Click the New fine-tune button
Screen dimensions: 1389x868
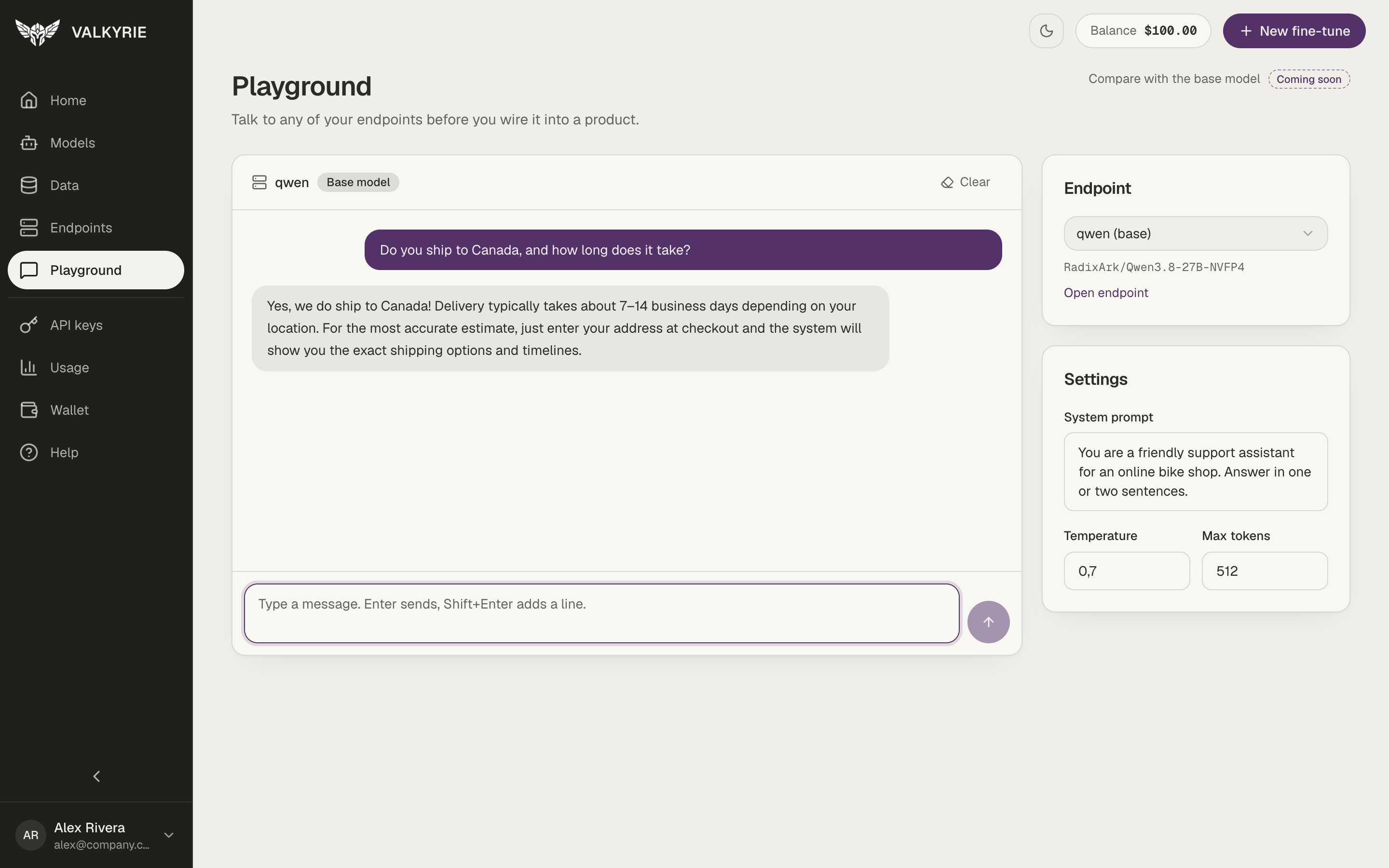(x=1294, y=31)
